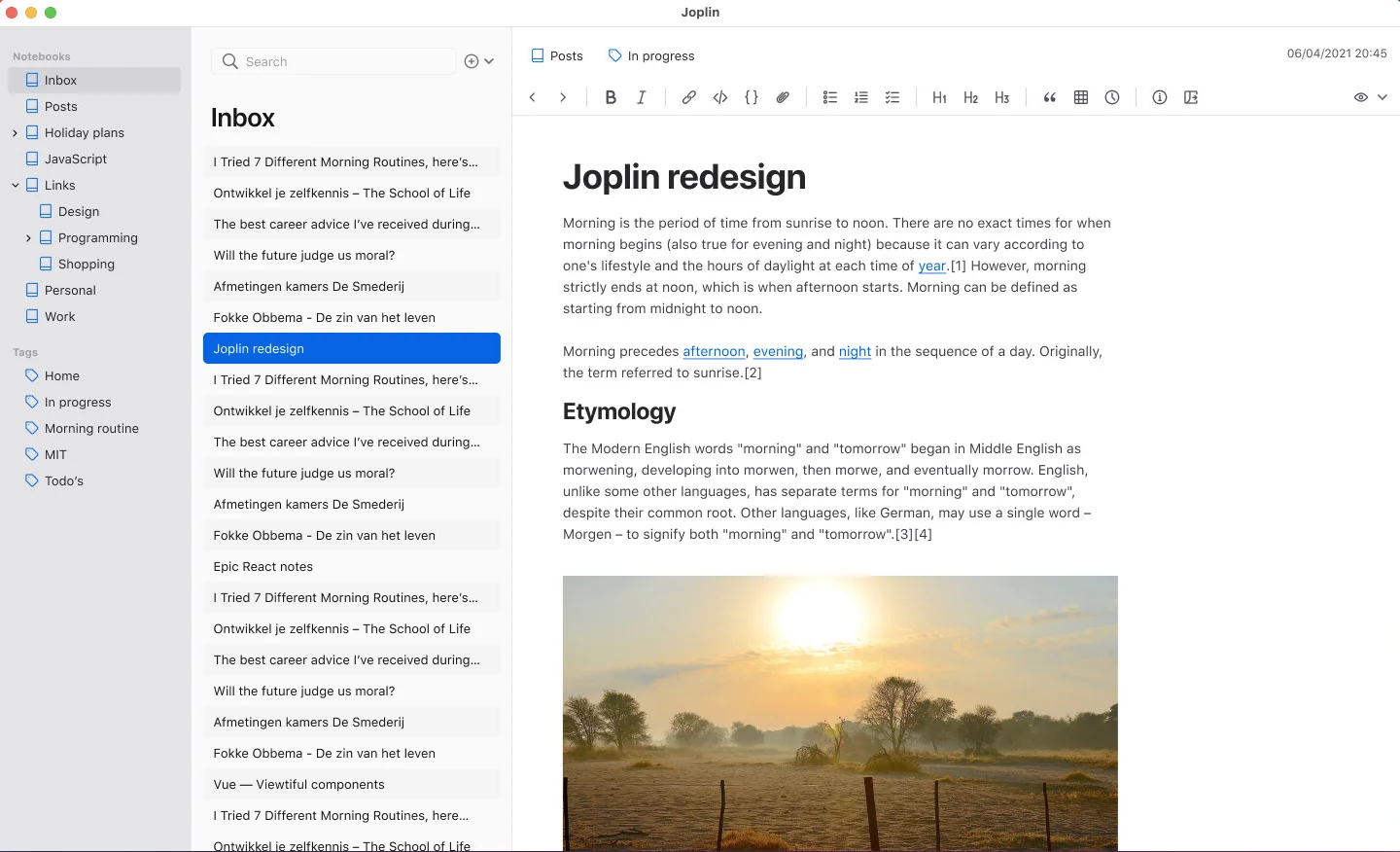The width and height of the screenshot is (1400, 852).
Task: Insert inline code with toolbar icon
Action: point(720,97)
